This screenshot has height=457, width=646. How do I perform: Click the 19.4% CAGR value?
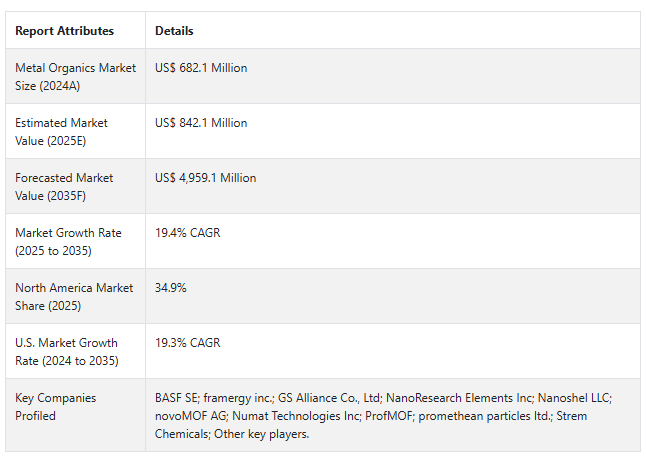[x=187, y=233]
